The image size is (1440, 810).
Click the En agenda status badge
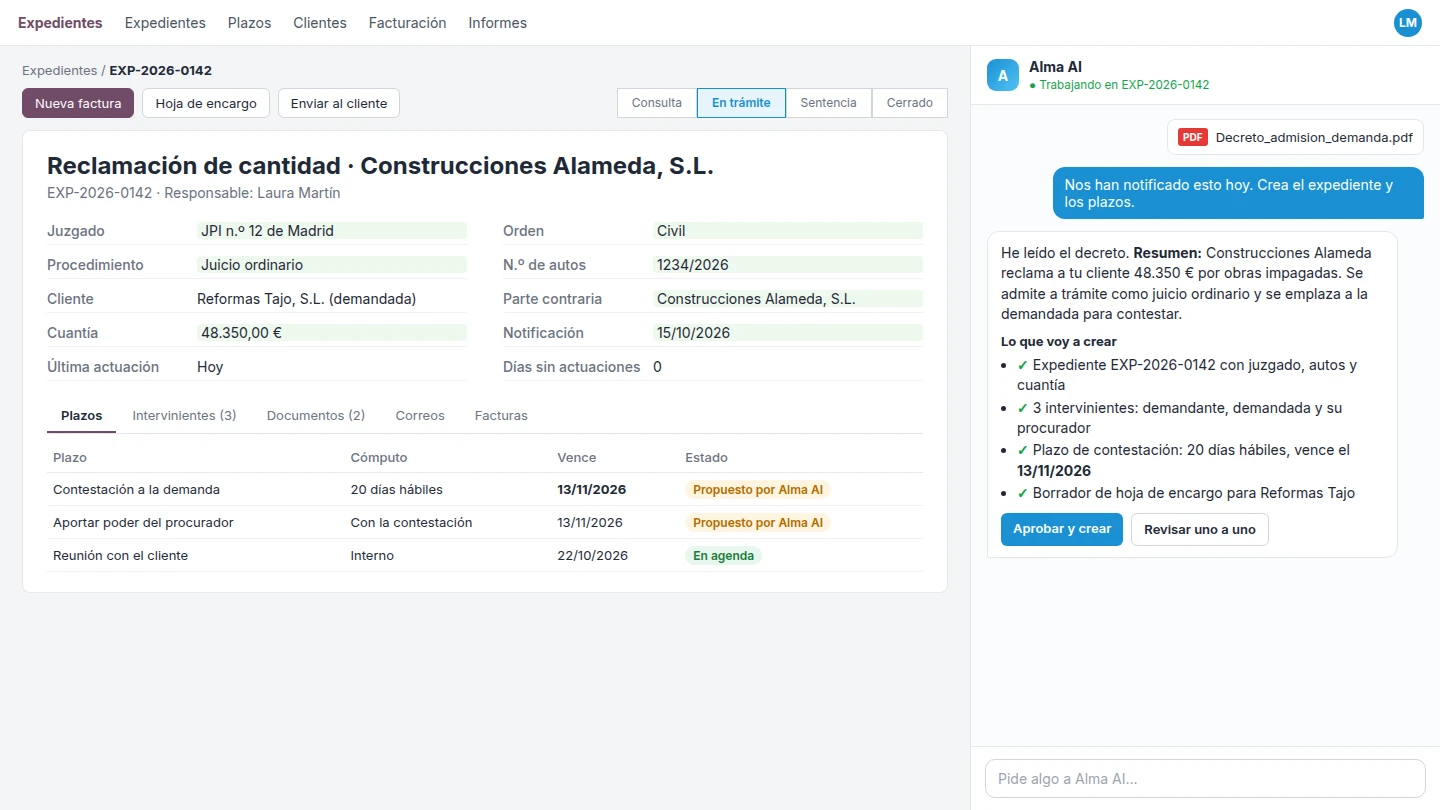[723, 556]
